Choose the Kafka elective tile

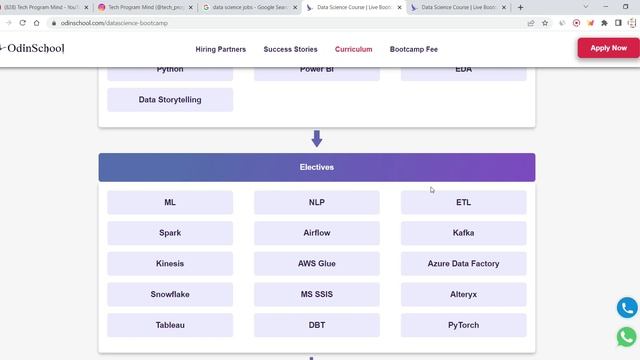click(x=463, y=233)
